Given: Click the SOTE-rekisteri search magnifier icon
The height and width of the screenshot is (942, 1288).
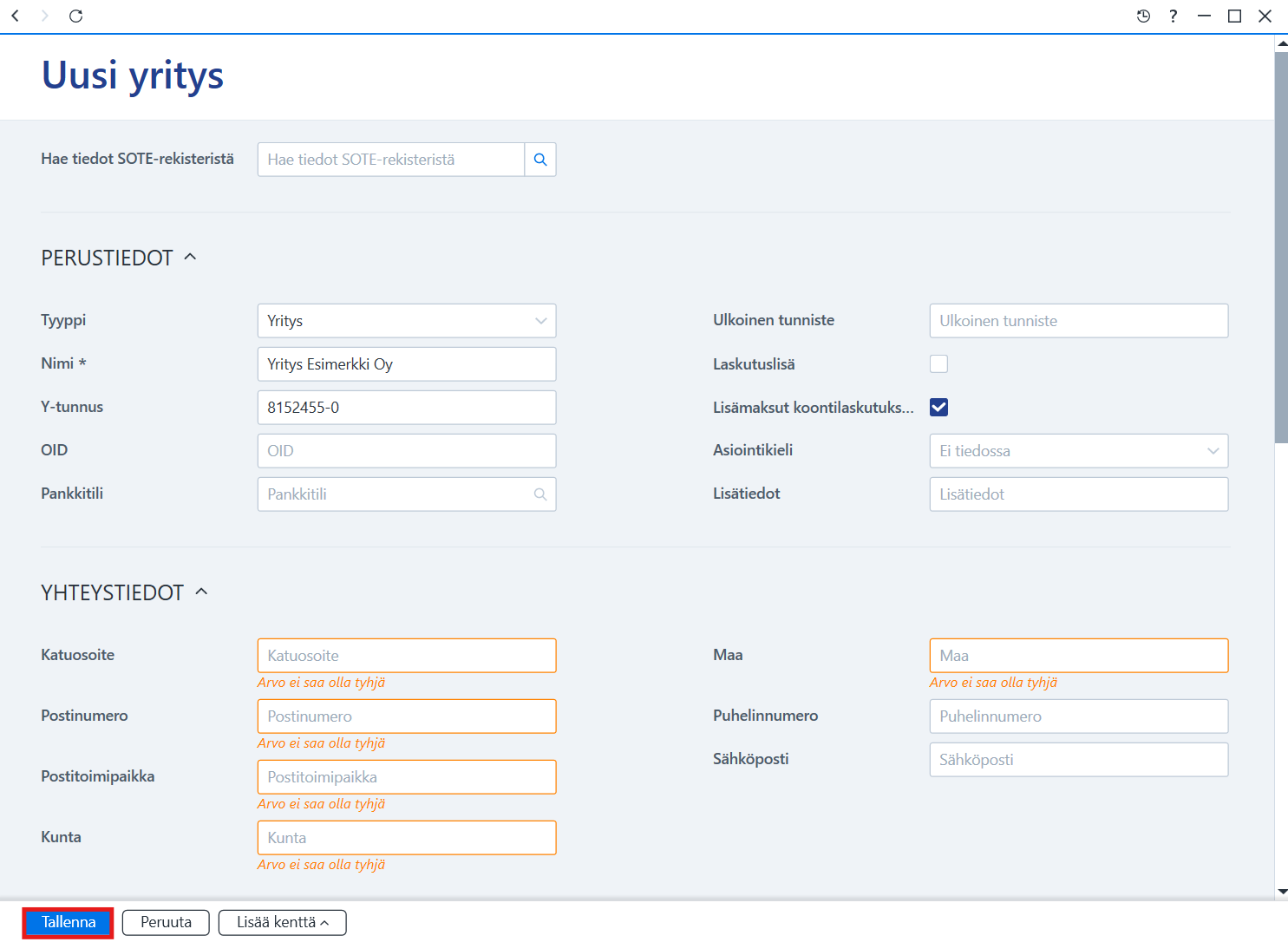Looking at the screenshot, I should (540, 160).
